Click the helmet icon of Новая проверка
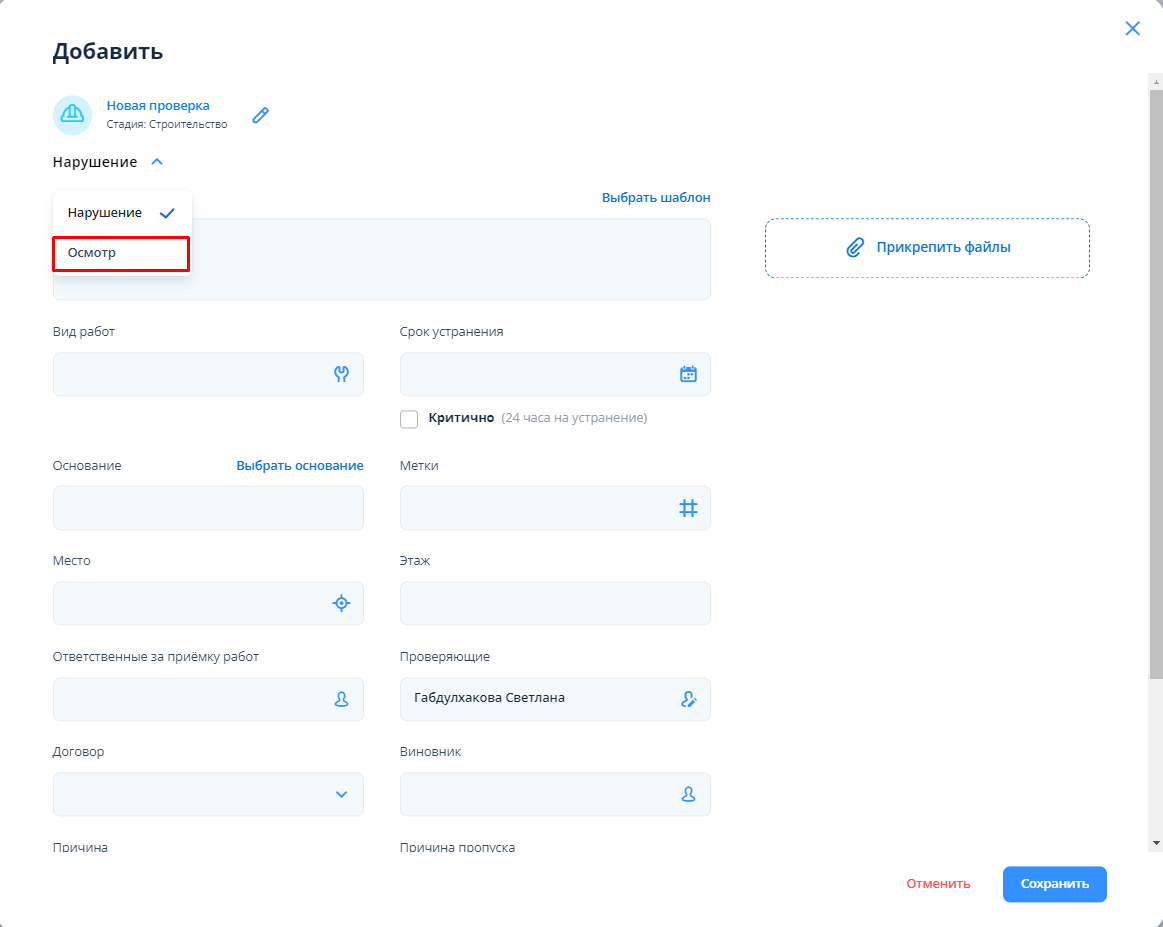The image size is (1163, 927). point(72,115)
